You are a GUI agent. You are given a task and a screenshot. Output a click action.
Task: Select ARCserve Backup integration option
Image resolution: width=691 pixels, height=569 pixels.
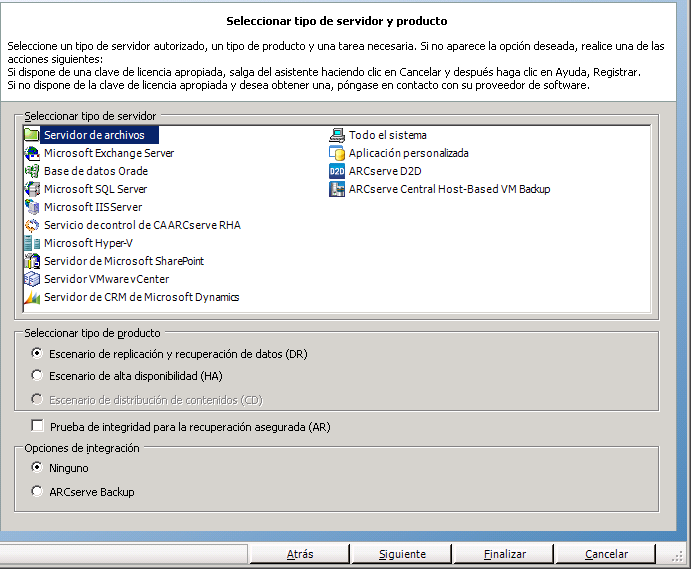click(x=37, y=491)
